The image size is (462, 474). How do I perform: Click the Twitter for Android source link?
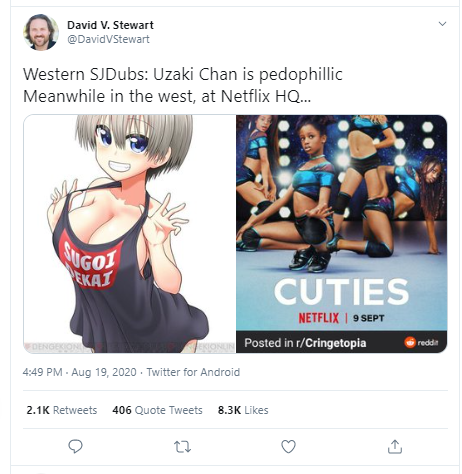tap(193, 372)
